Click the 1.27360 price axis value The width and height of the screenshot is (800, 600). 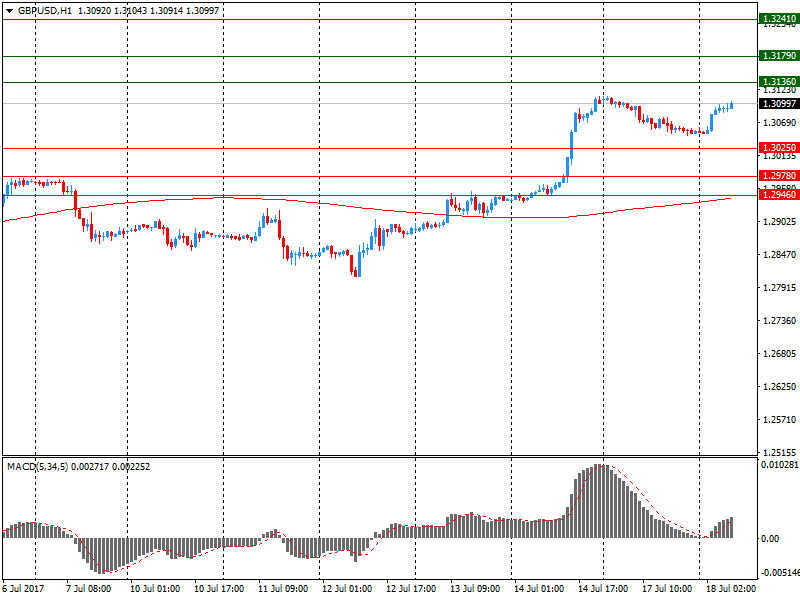[x=780, y=320]
